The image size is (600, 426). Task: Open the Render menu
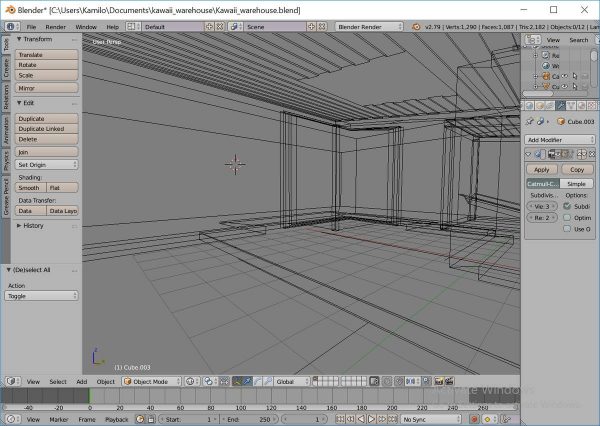[x=56, y=26]
